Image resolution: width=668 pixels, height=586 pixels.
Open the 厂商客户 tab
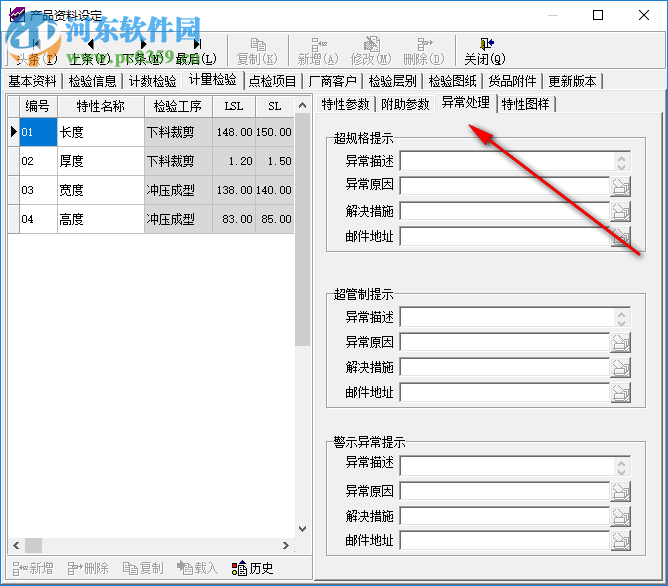333,81
